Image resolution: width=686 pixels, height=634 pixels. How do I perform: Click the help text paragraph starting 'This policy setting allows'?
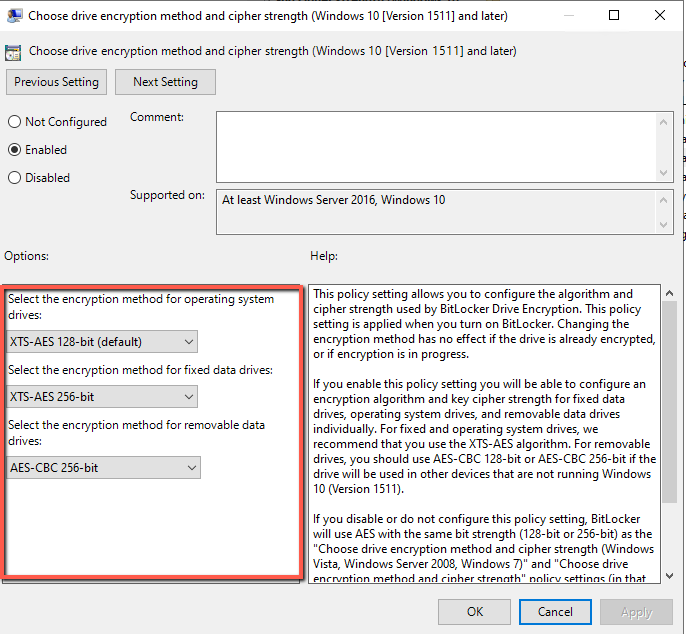484,324
